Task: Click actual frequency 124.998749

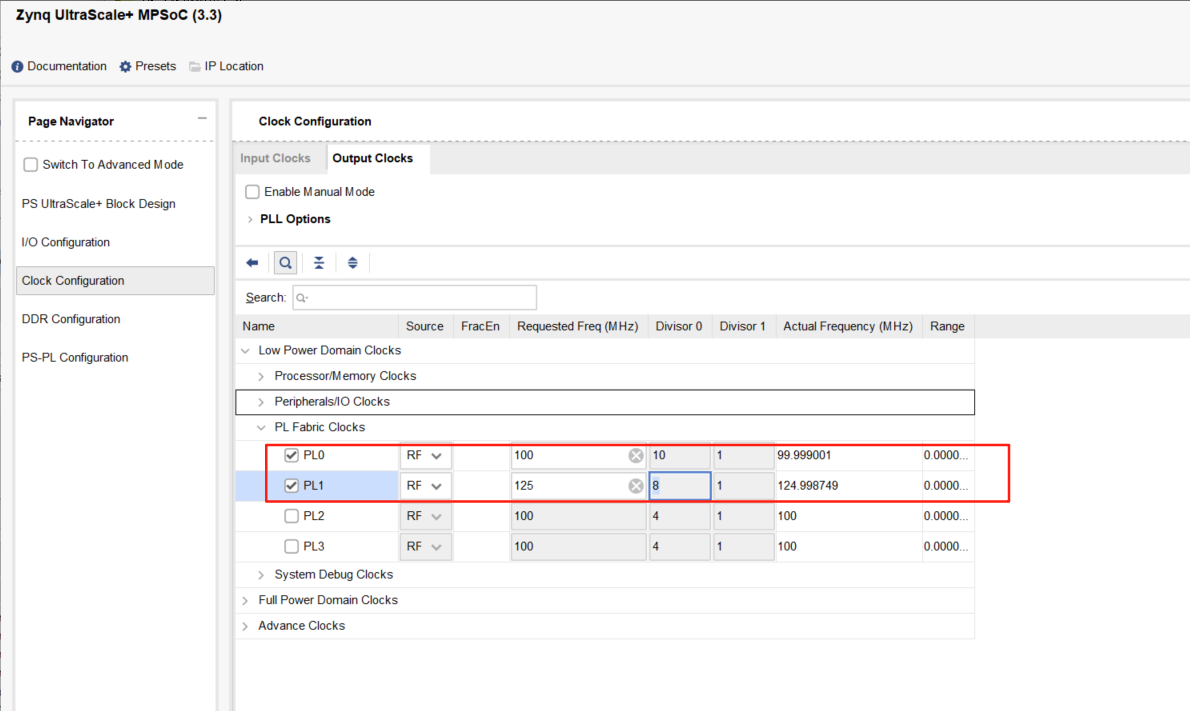Action: 808,486
